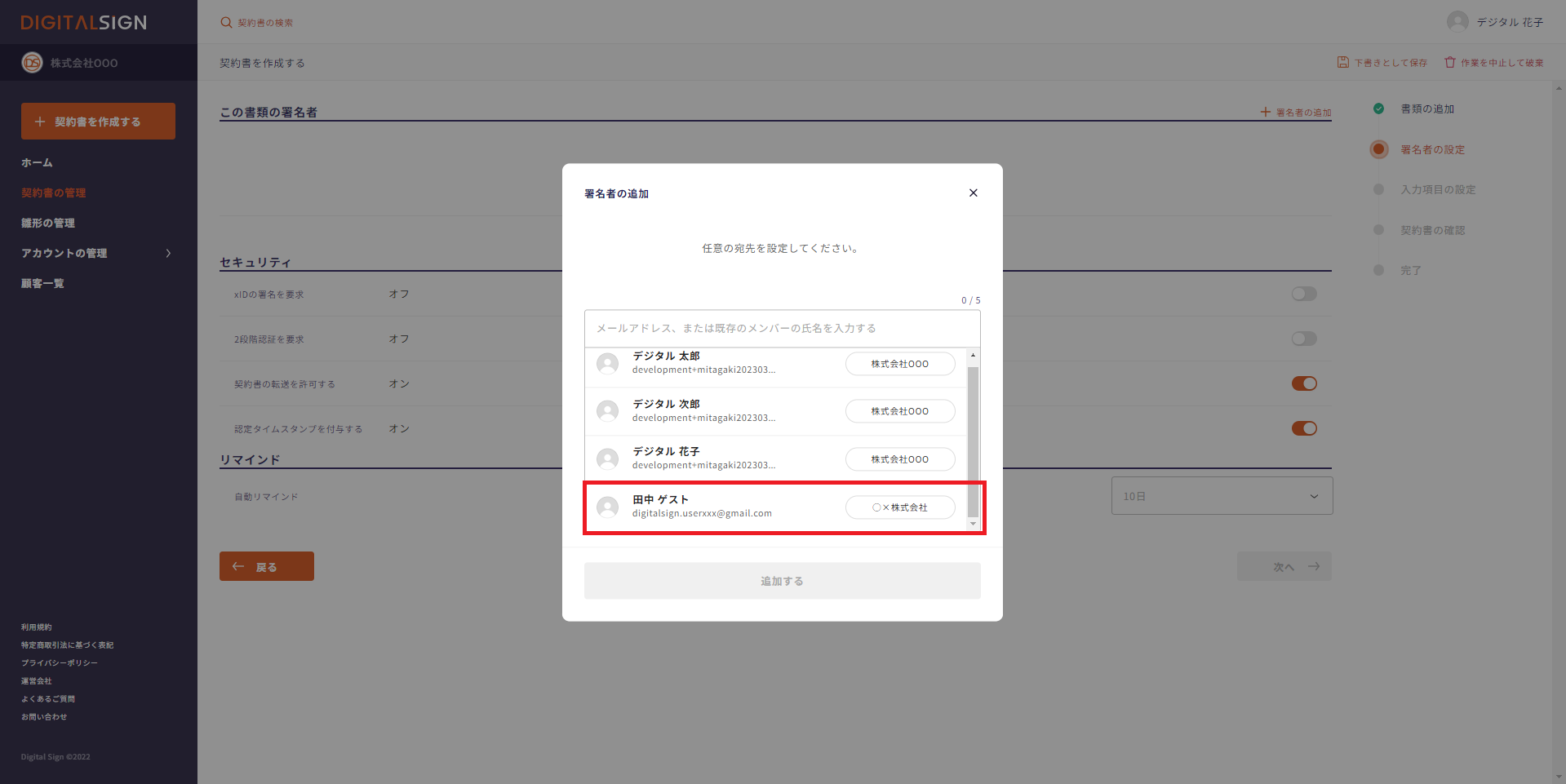Toggle xIDの署名を要求 switch
This screenshot has width=1566, height=784.
[x=1303, y=294]
